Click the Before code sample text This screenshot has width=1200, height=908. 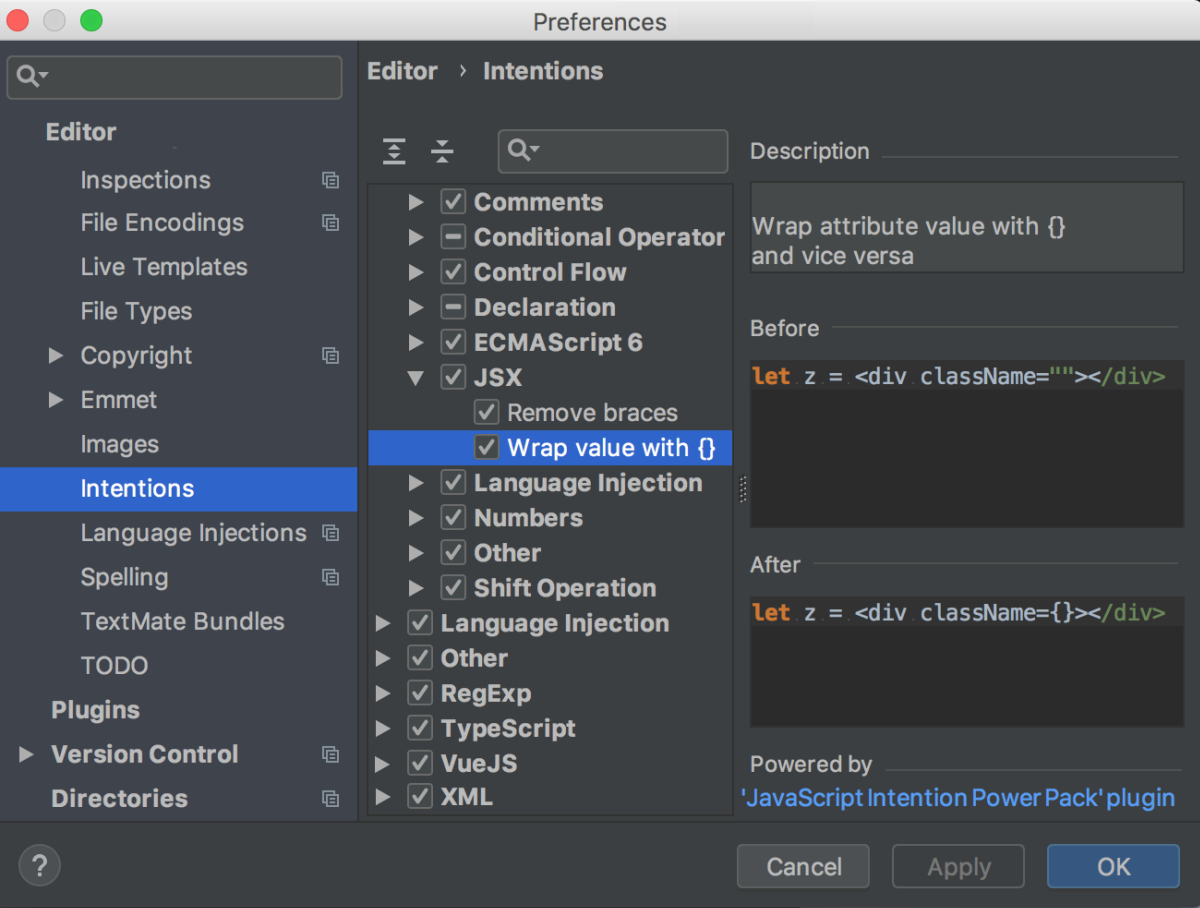(x=958, y=377)
